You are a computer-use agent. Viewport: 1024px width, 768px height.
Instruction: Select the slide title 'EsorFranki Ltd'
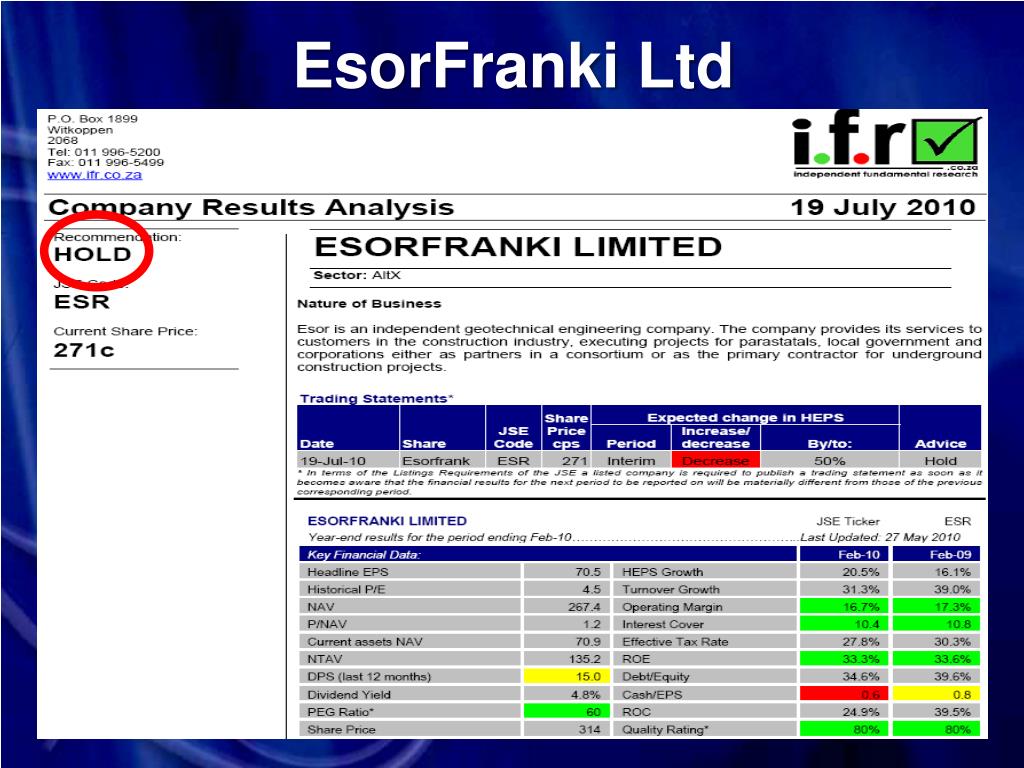click(513, 65)
